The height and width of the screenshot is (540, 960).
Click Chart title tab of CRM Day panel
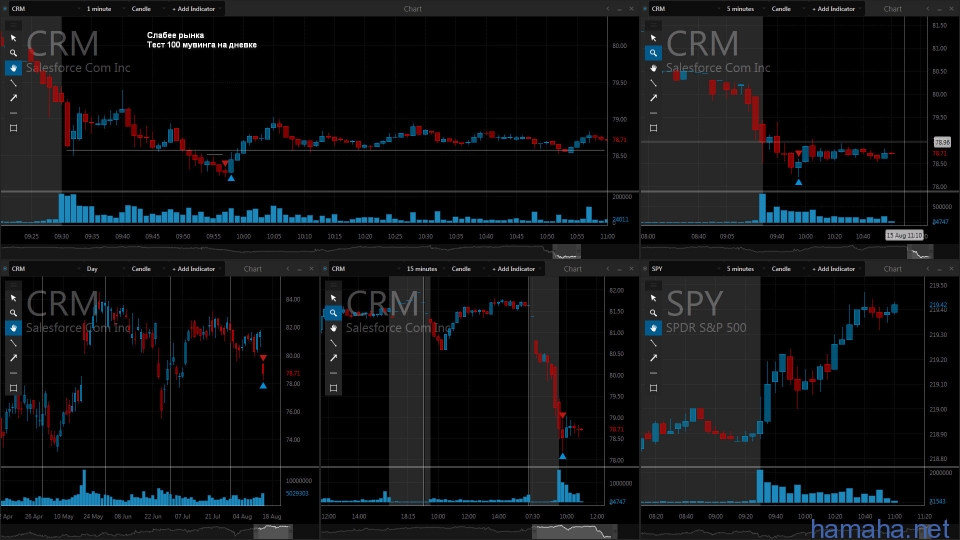point(253,269)
